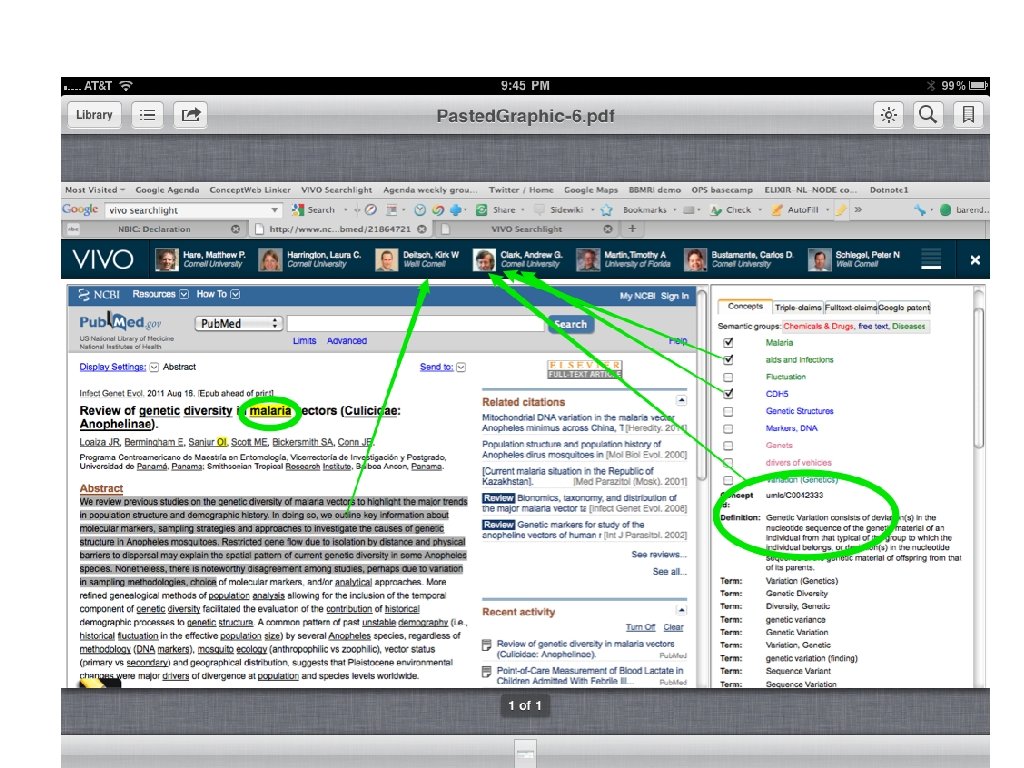Select Clark, Andrew G. profile photo
Screen dimensions: 1024x768
tap(484, 259)
